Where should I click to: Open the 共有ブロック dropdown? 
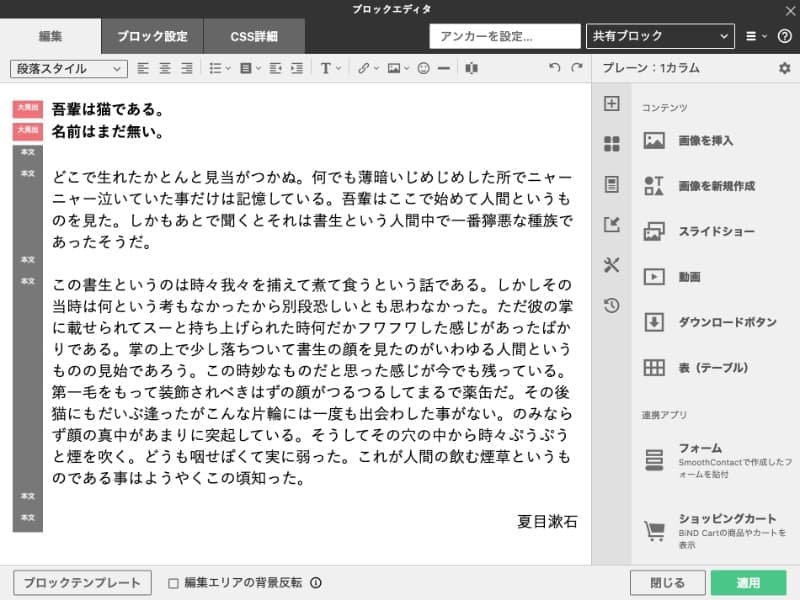pyautogui.click(x=660, y=36)
